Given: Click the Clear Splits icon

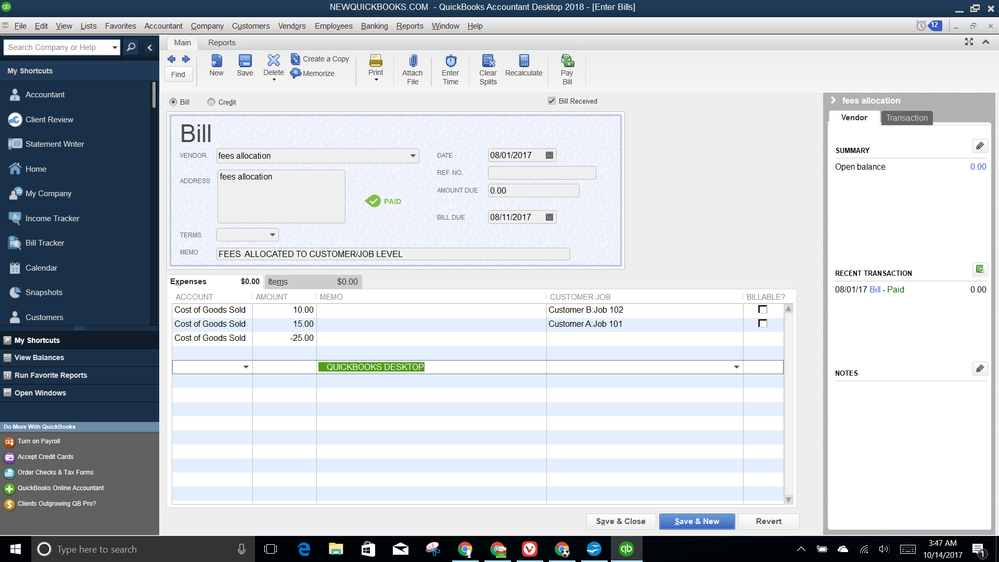Looking at the screenshot, I should click(x=488, y=61).
